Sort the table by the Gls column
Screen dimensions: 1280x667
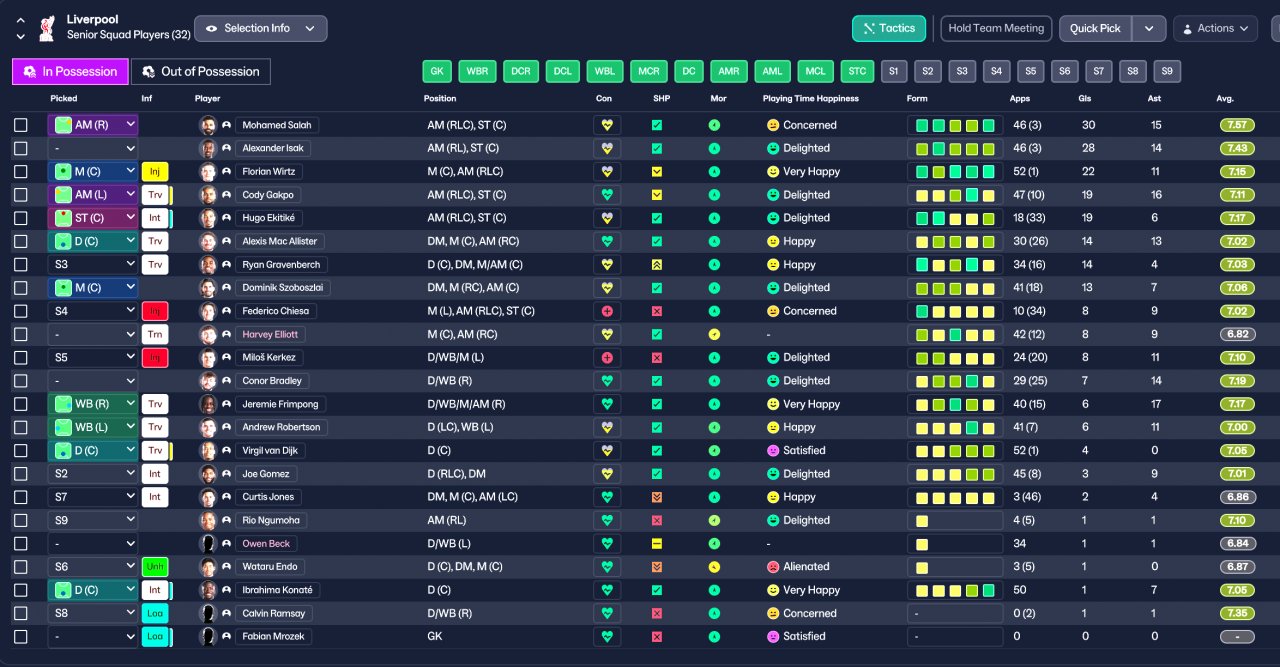[x=1085, y=99]
